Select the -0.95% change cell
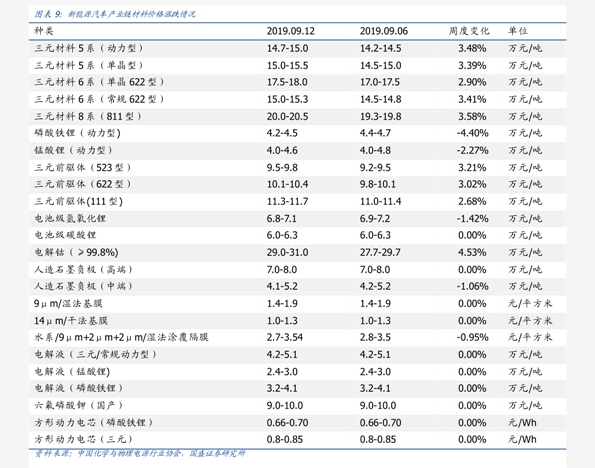 472,337
